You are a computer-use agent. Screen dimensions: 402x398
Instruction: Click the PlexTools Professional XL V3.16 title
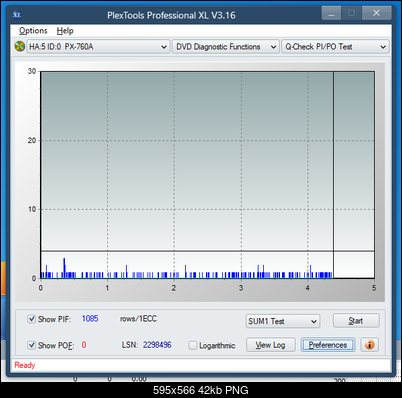tap(171, 15)
